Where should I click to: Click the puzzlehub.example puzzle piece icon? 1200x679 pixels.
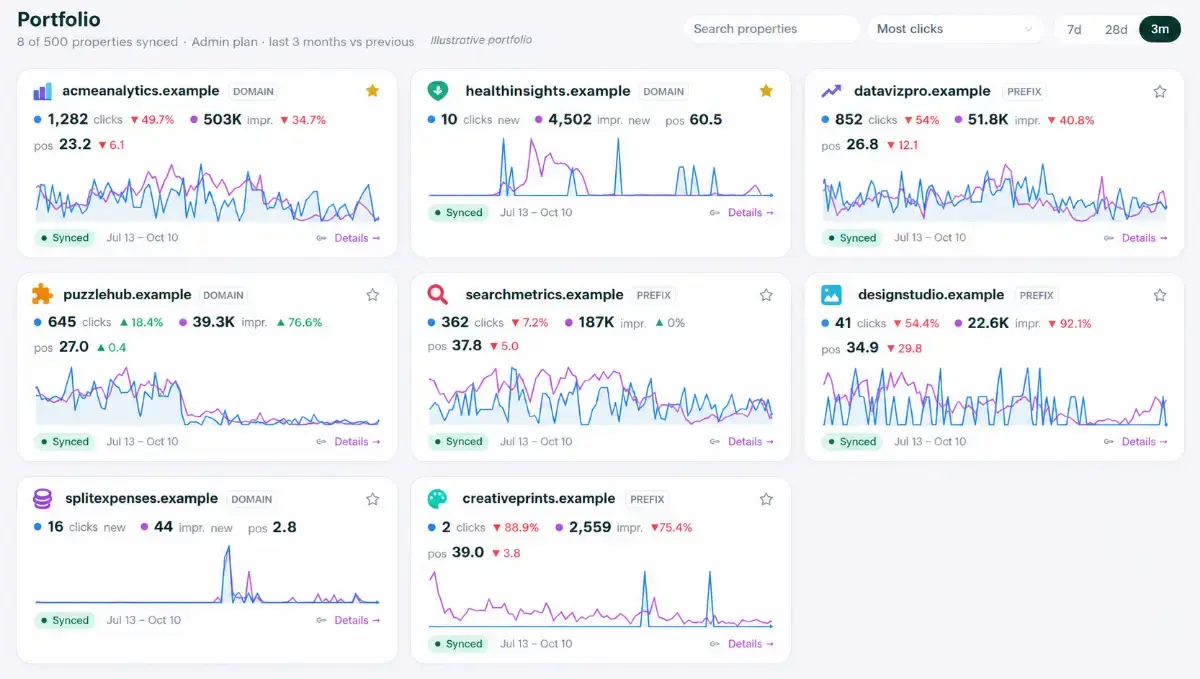(x=42, y=295)
